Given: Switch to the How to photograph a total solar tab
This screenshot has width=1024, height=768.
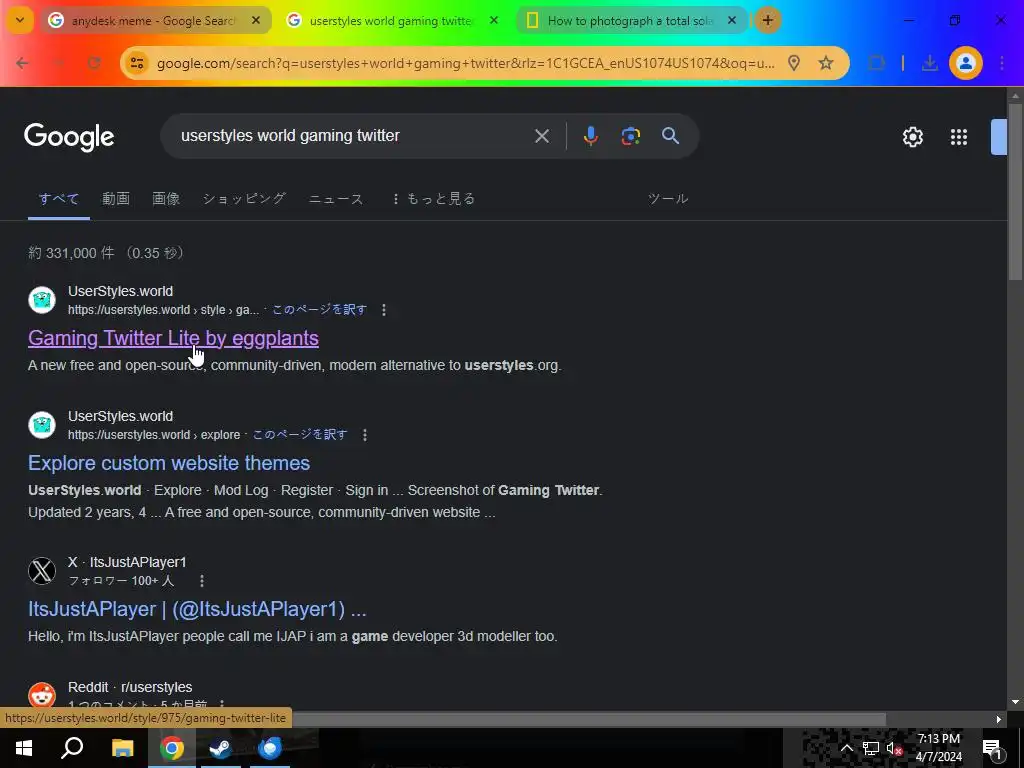Looking at the screenshot, I should pyautogui.click(x=632, y=21).
